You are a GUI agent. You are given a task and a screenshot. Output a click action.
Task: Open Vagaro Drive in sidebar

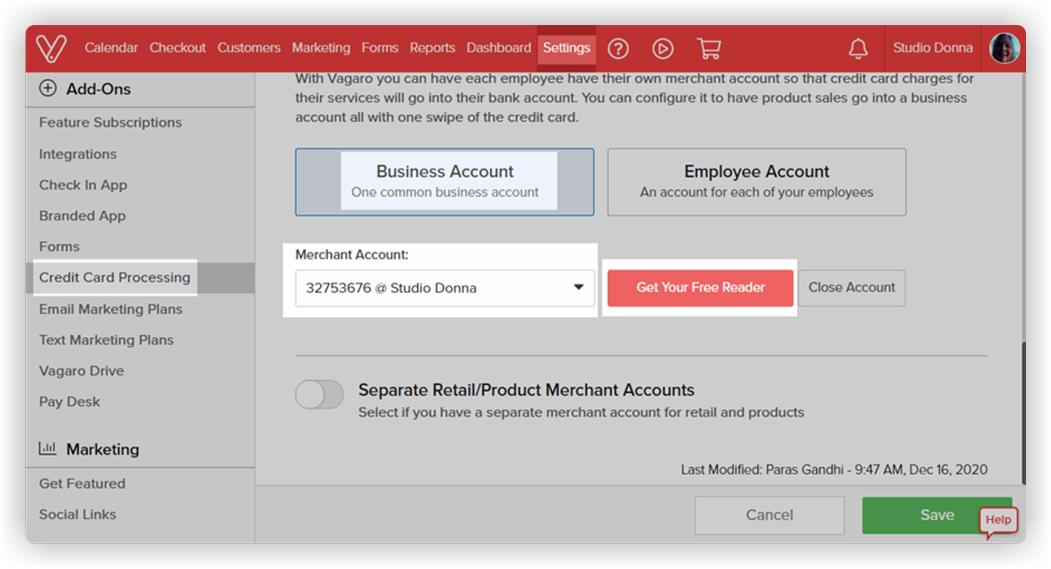82,371
